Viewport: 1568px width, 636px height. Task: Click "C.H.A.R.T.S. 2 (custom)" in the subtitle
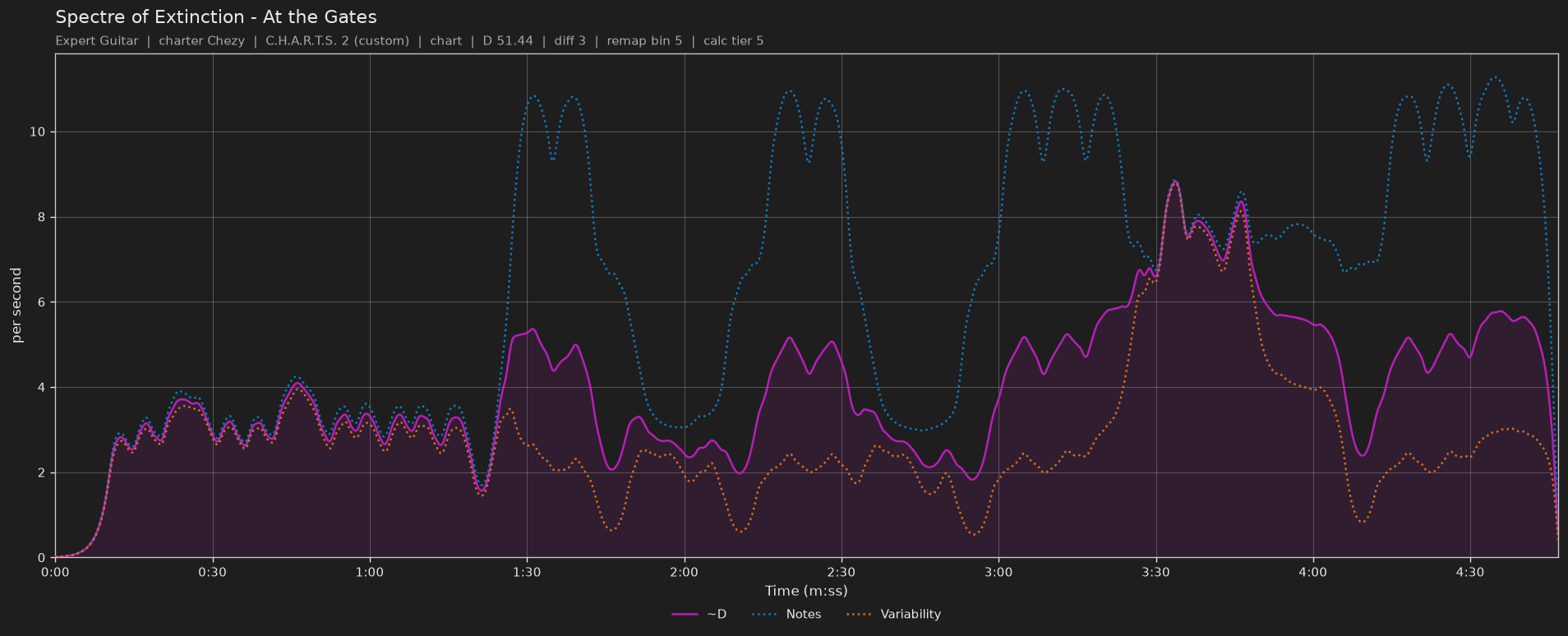tap(337, 41)
